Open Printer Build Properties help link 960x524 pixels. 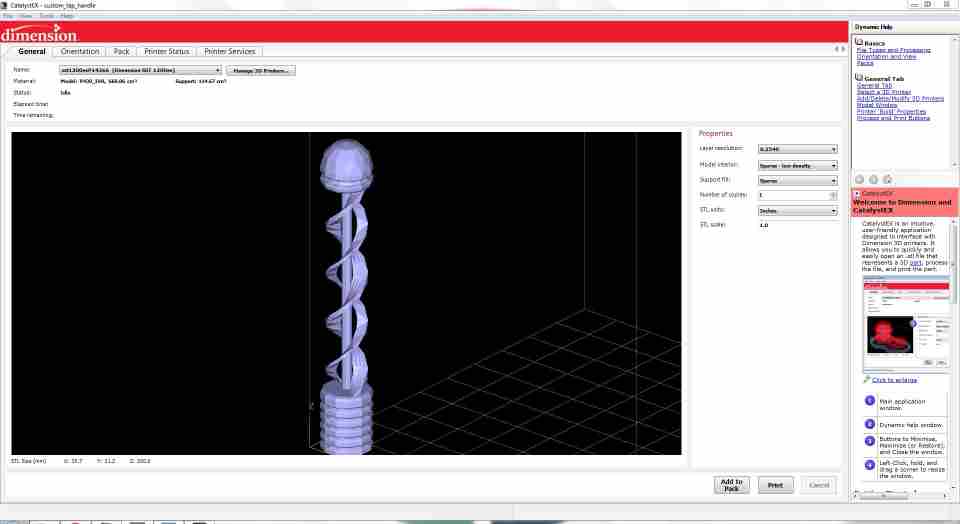(891, 111)
